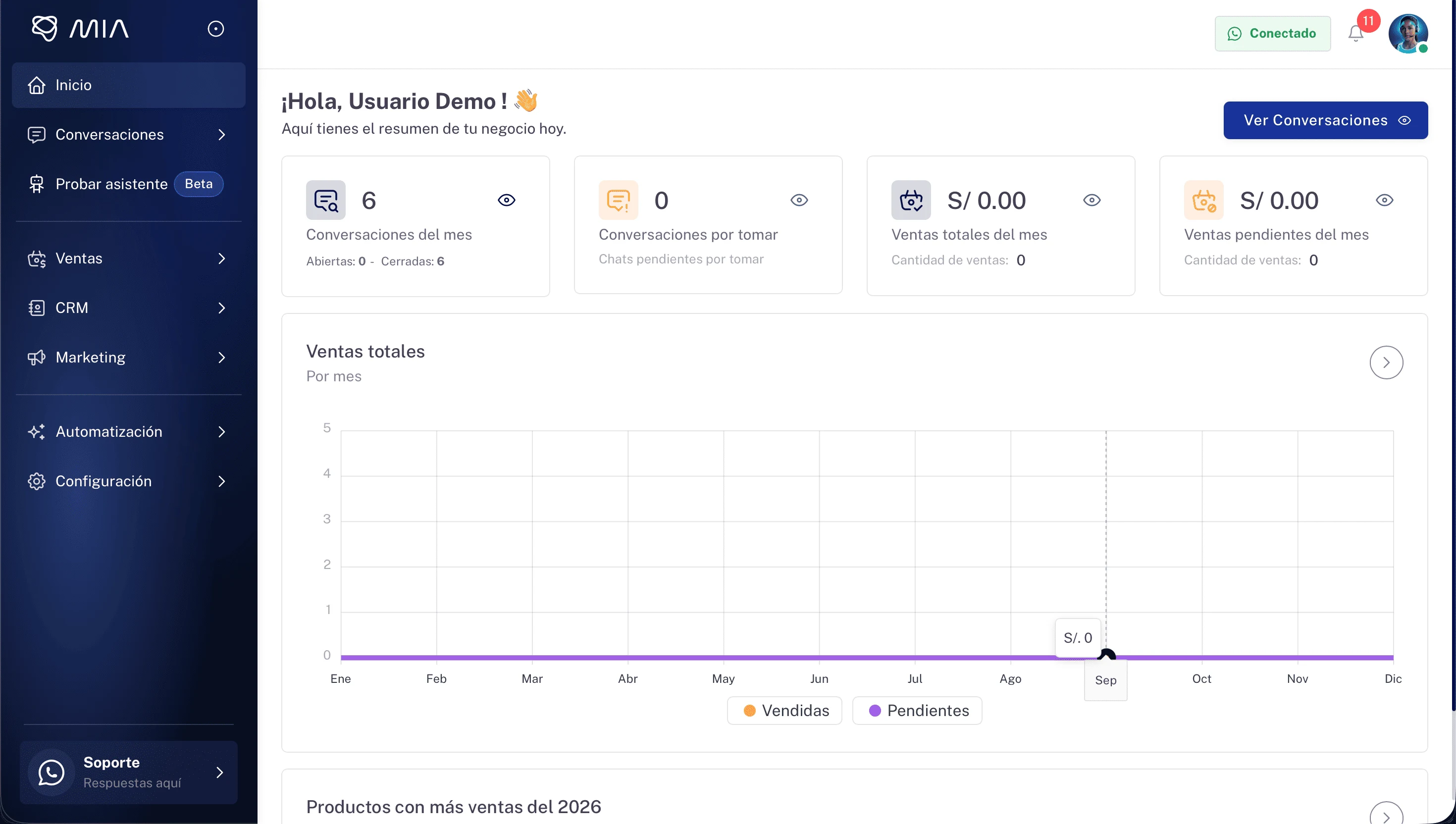Open the user profile avatar

(x=1408, y=33)
